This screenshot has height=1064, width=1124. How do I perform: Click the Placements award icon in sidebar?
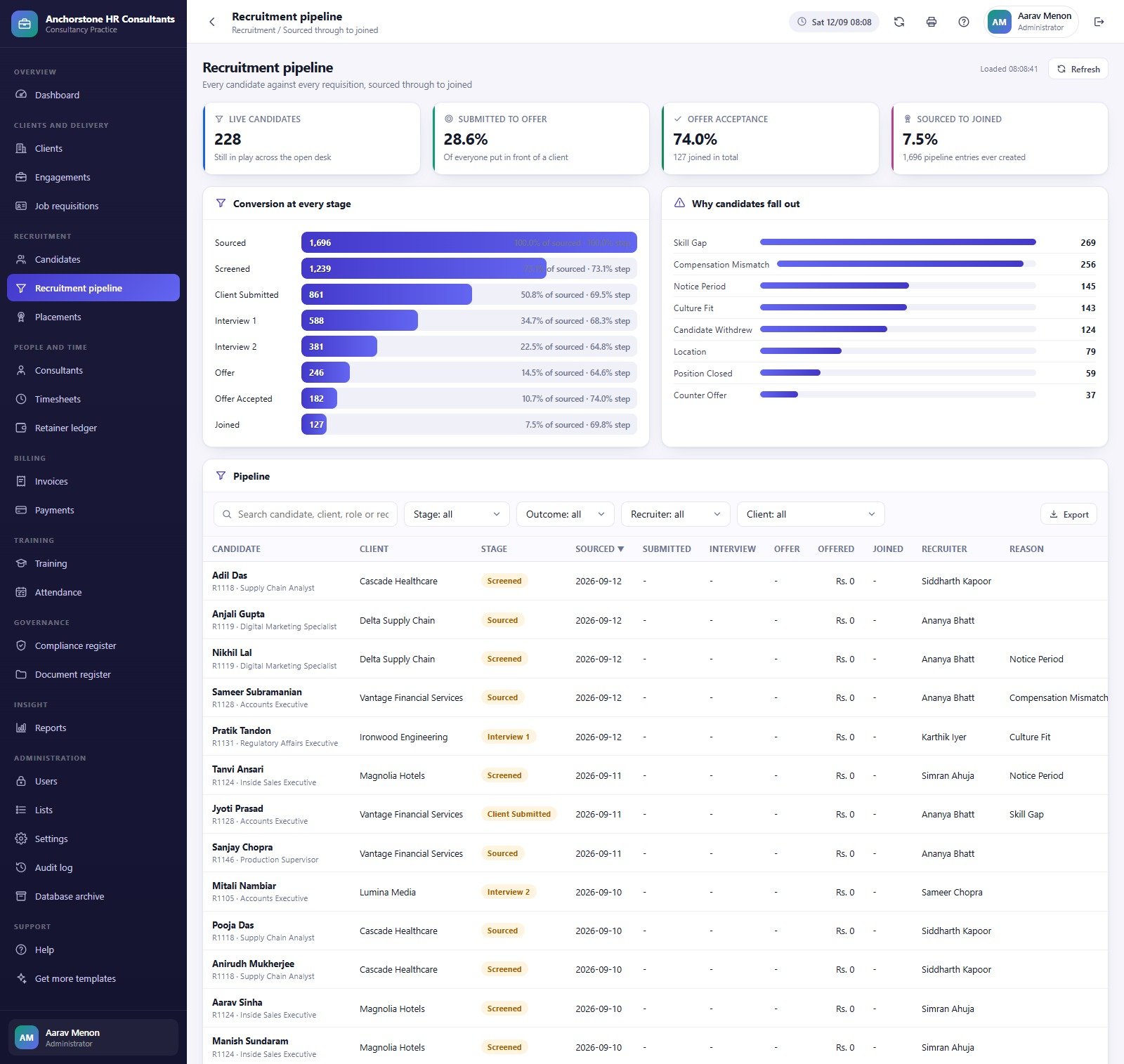tap(21, 317)
